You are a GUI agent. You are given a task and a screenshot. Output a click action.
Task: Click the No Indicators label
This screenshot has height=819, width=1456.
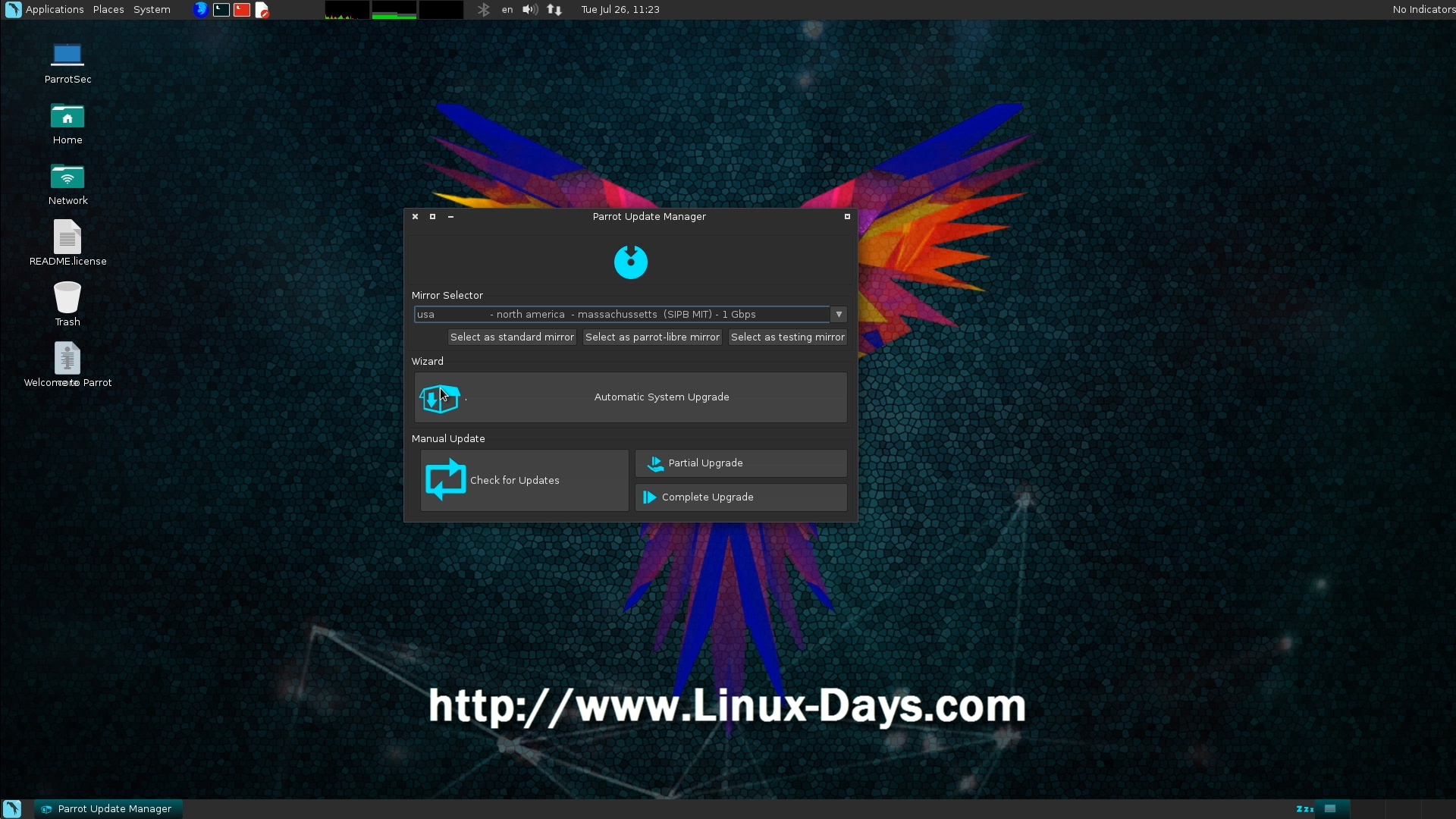click(x=1423, y=10)
